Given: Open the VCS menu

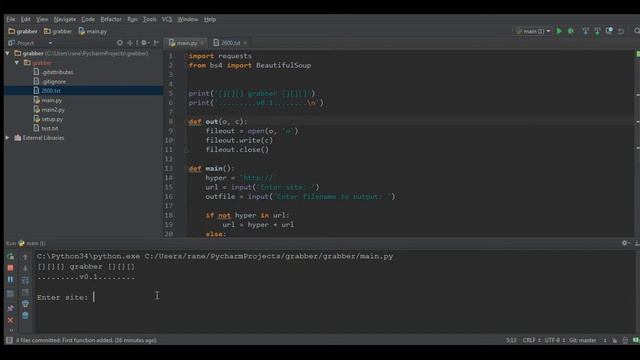Looking at the screenshot, I should tap(167, 19).
